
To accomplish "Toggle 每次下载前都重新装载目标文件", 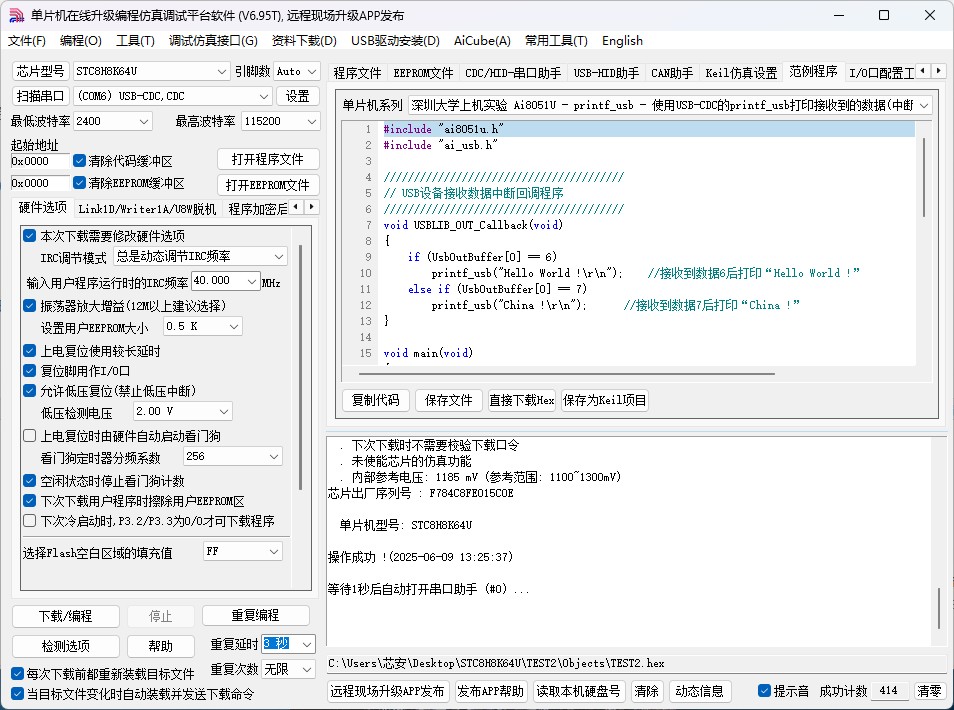I will pos(18,673).
